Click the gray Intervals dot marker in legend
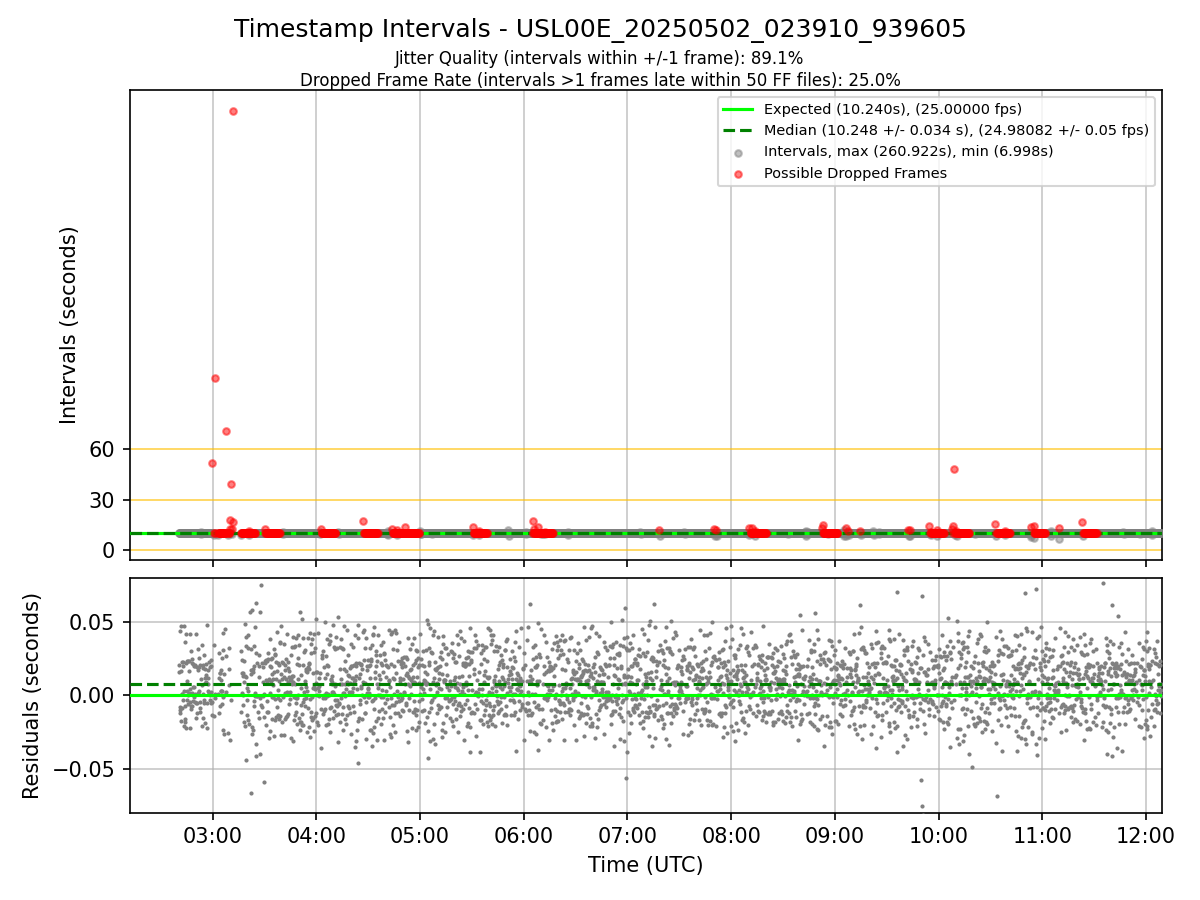This screenshot has width=1200, height=900. click(738, 152)
